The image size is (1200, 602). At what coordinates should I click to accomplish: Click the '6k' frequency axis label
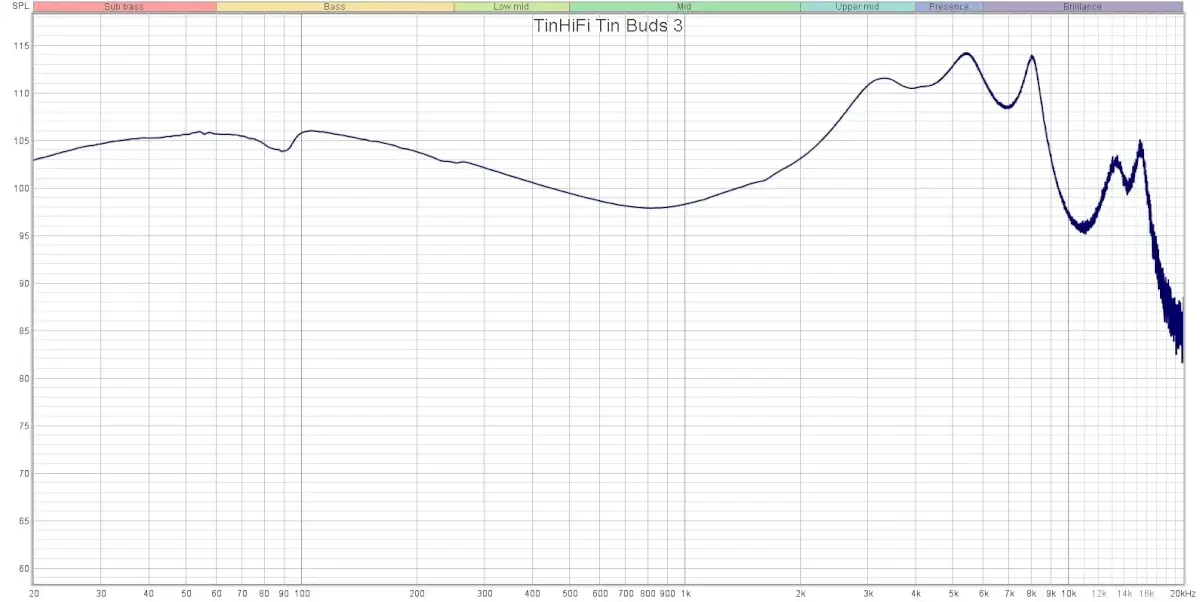983,593
